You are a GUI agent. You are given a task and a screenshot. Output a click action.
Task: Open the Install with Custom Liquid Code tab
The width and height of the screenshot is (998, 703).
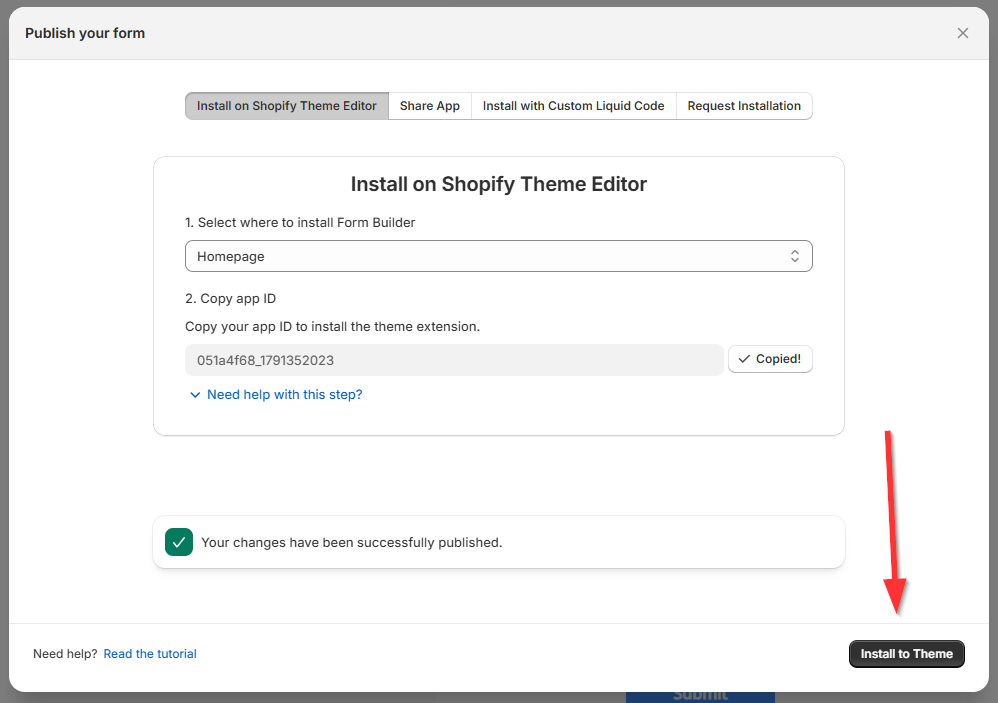click(x=573, y=106)
